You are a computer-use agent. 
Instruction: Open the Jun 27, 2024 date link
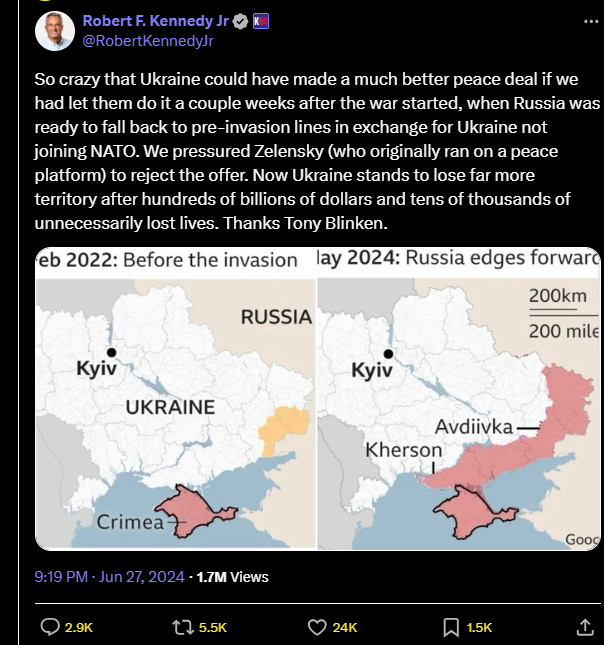coord(142,577)
